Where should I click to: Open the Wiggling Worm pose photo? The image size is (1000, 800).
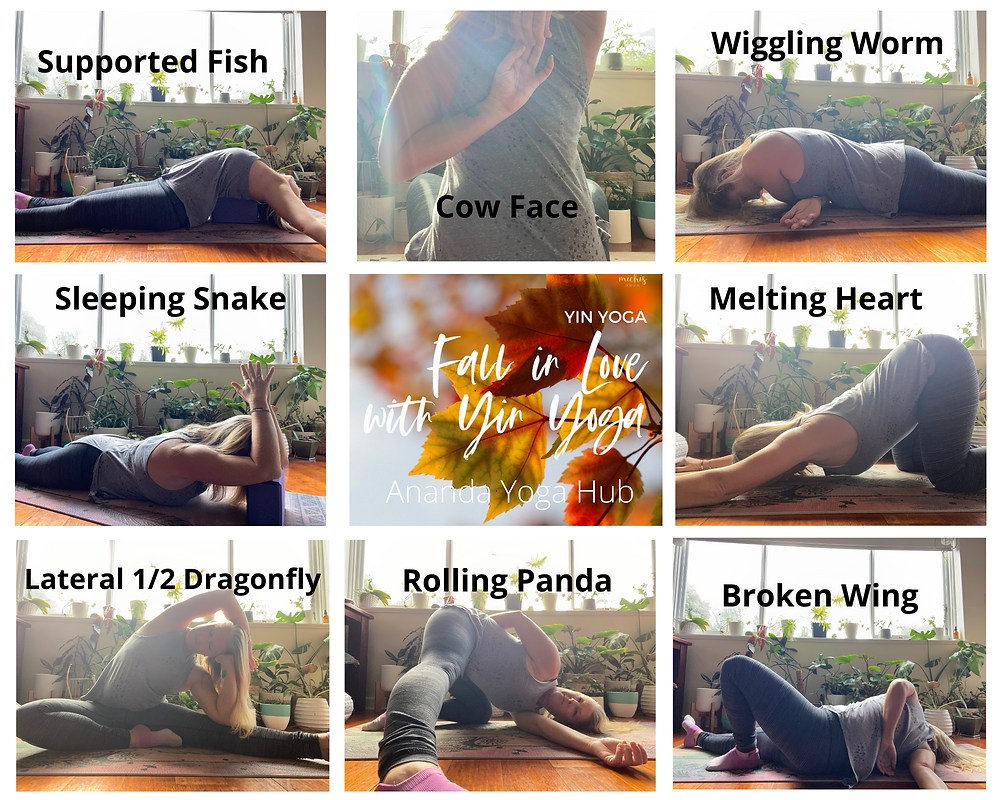click(830, 136)
